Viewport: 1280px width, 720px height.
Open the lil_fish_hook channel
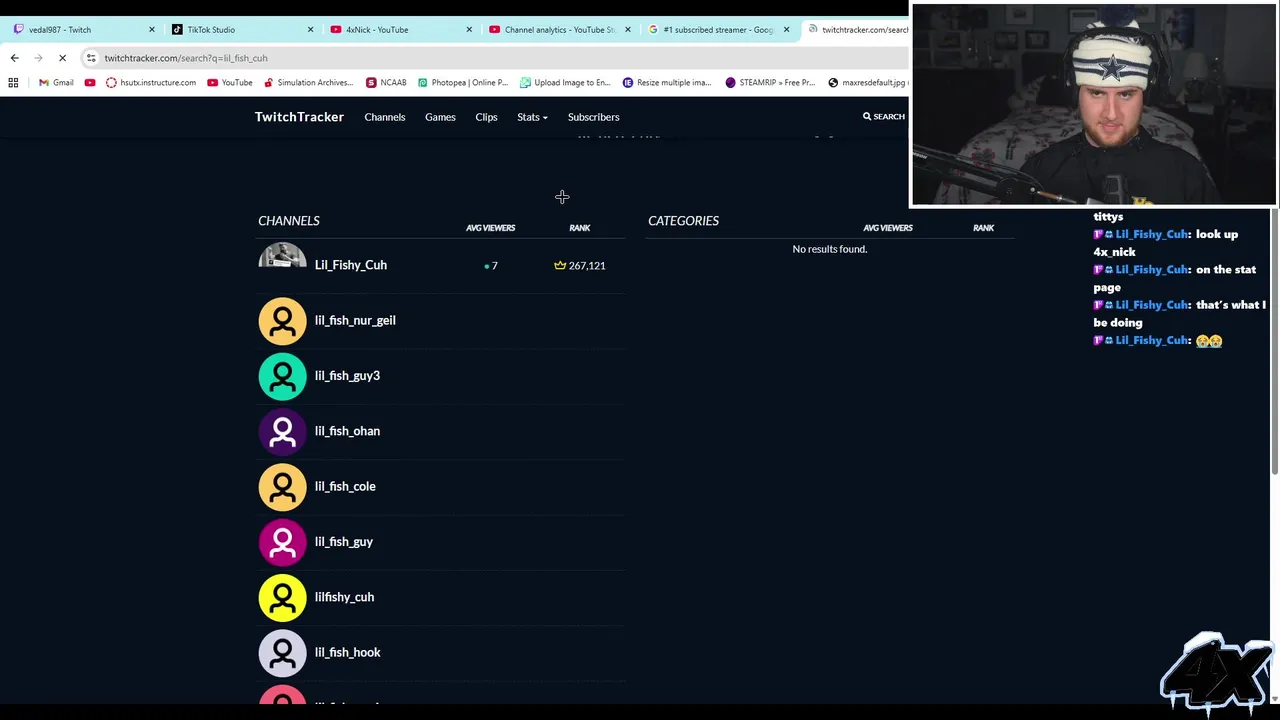pos(347,652)
